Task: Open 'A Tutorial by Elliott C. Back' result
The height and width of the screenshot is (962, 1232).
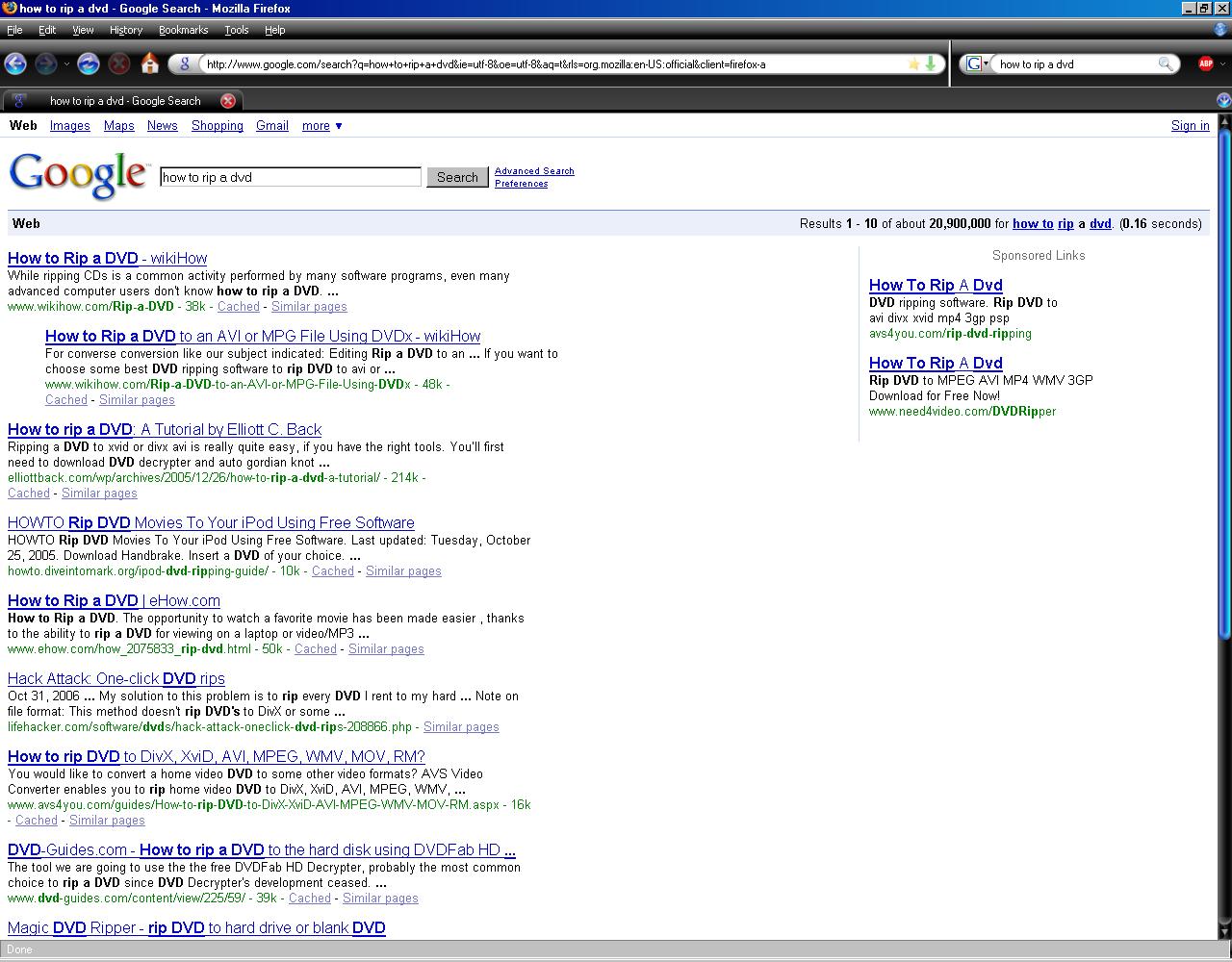Action: tap(165, 429)
